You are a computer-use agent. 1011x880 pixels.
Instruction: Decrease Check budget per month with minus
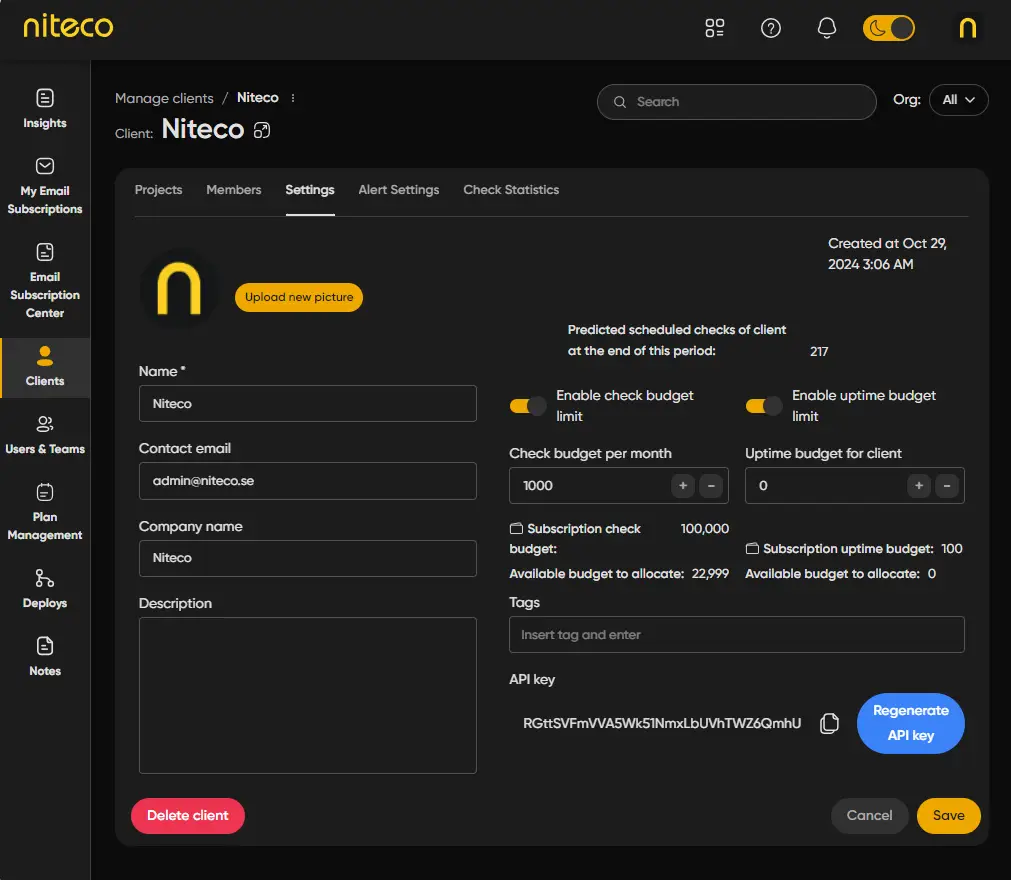(711, 485)
